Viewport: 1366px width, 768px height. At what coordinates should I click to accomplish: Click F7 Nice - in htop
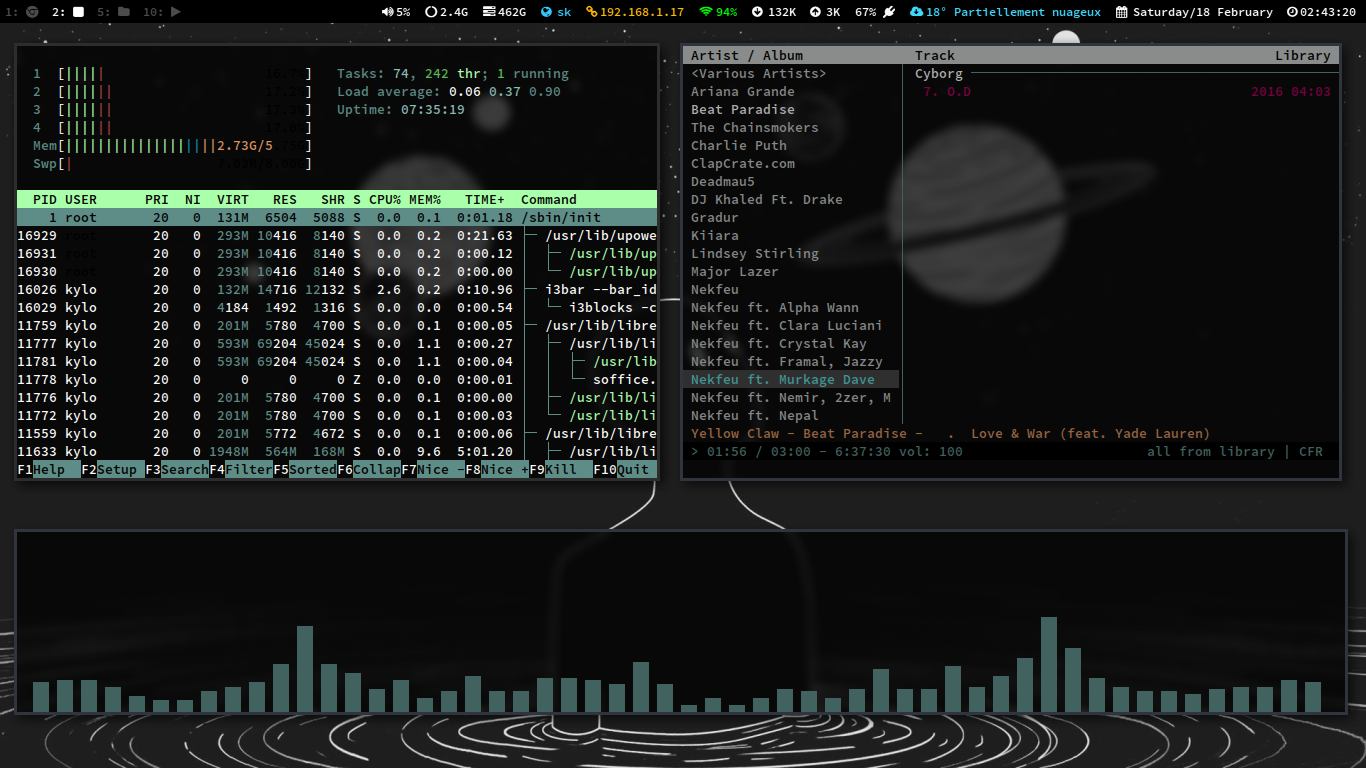click(433, 469)
